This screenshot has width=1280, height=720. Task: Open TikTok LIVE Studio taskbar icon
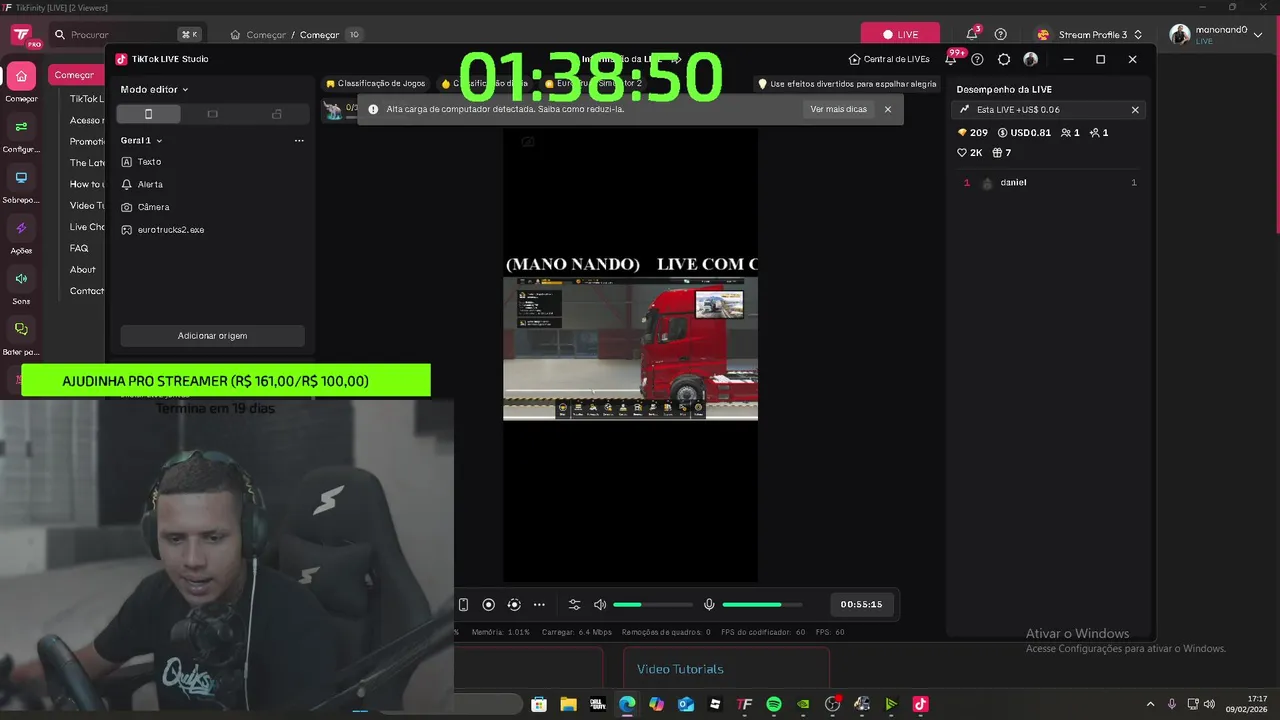point(920,704)
